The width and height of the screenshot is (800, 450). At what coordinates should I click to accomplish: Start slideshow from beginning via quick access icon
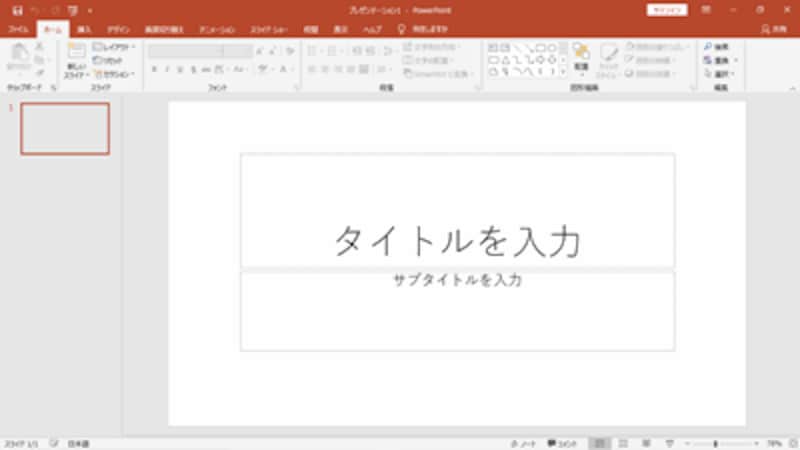tap(73, 10)
